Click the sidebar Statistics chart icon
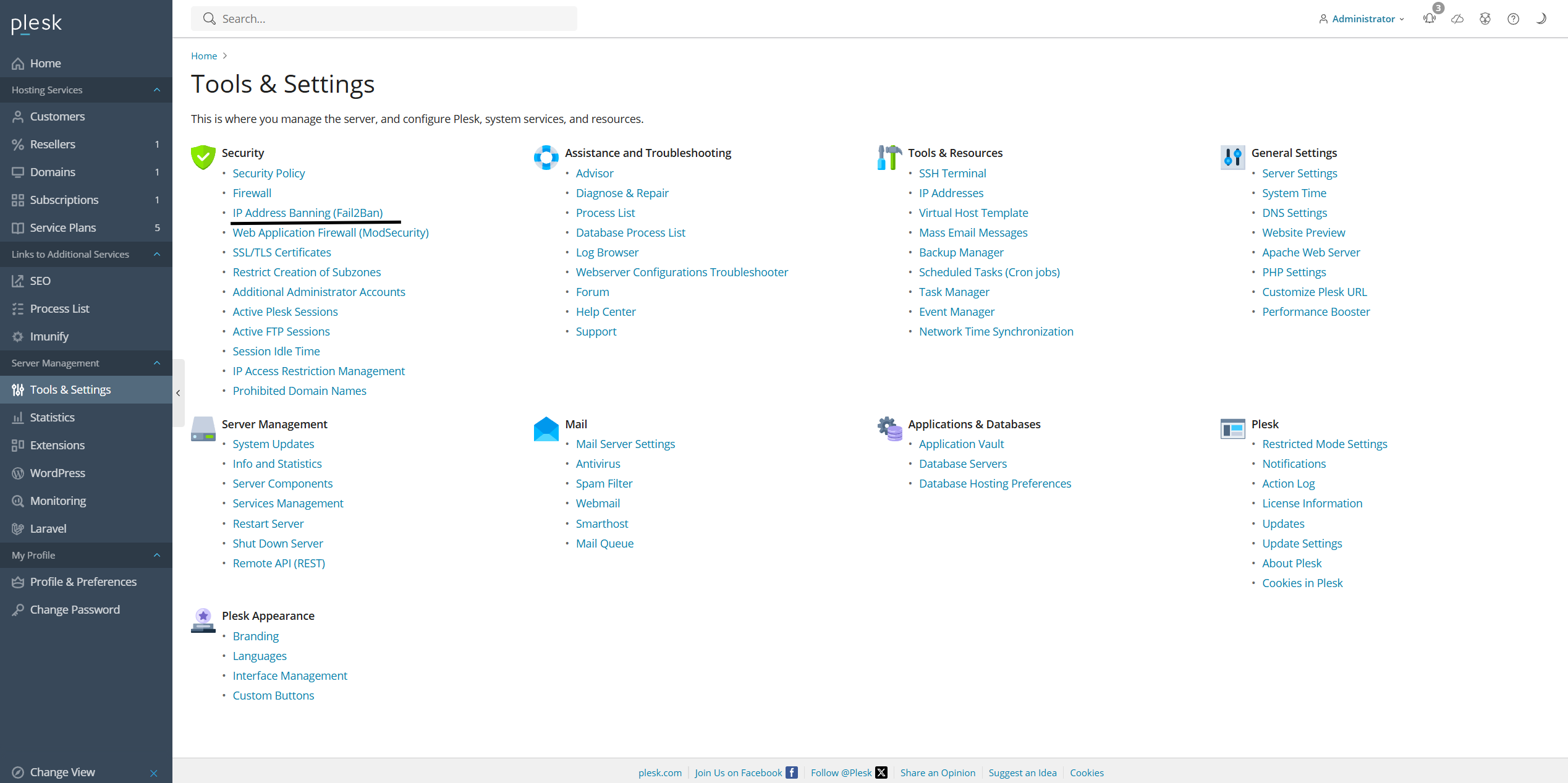Screen dimensions: 1568x783 18,417
